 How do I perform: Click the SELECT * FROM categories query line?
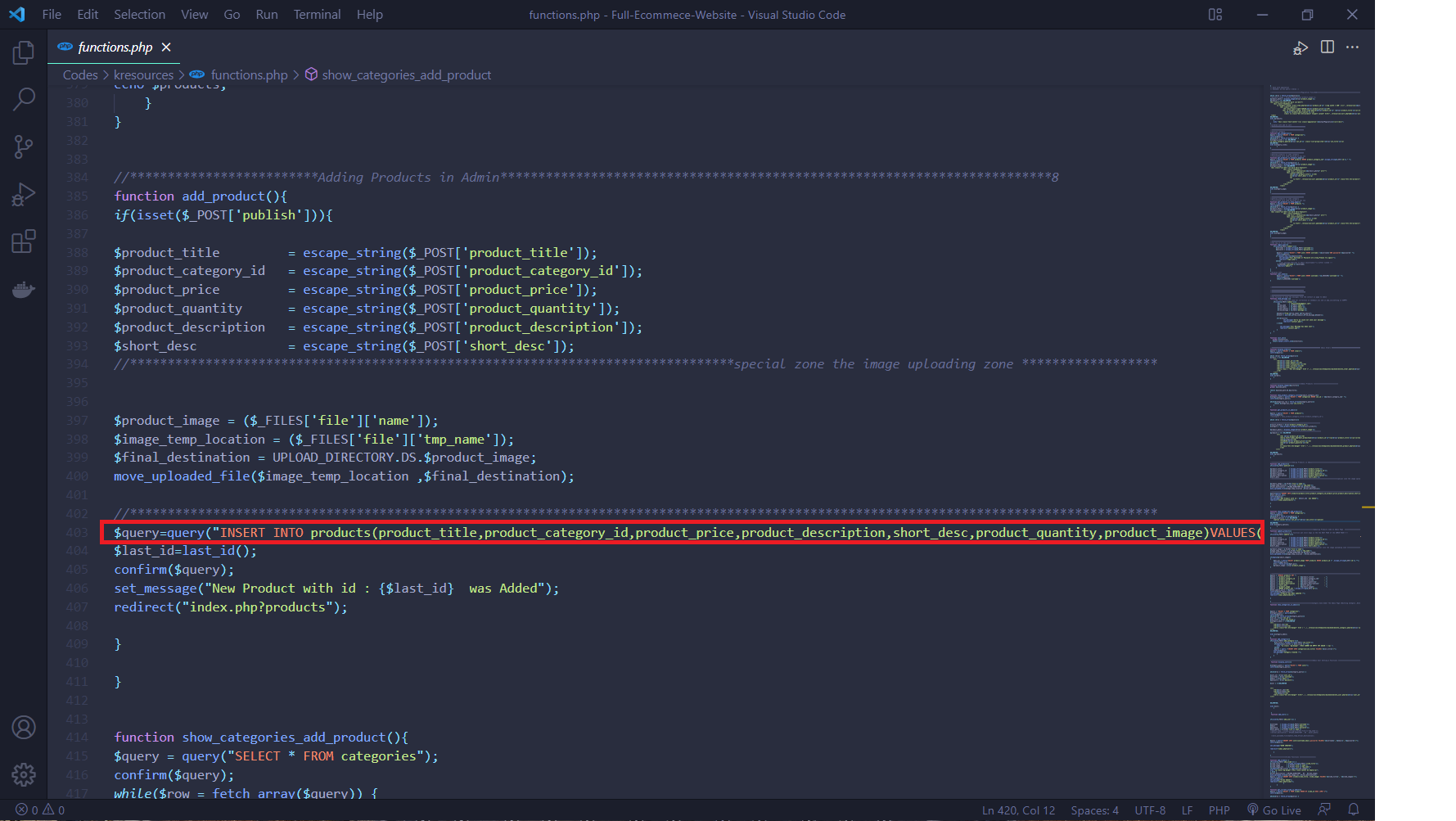click(x=276, y=756)
